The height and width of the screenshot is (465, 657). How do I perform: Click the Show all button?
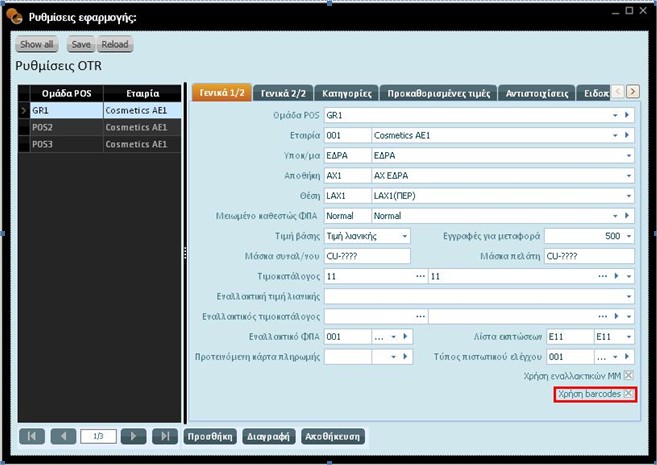37,44
